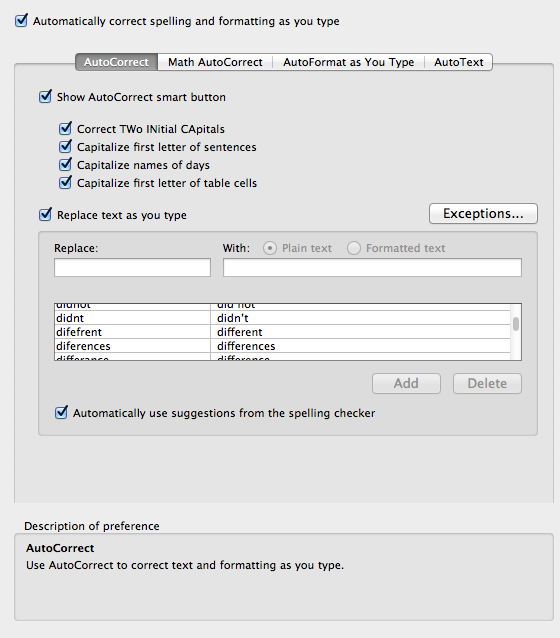This screenshot has height=638, width=560.
Task: Disable Correct TWo INitial CApitals option
Action: click(65, 129)
